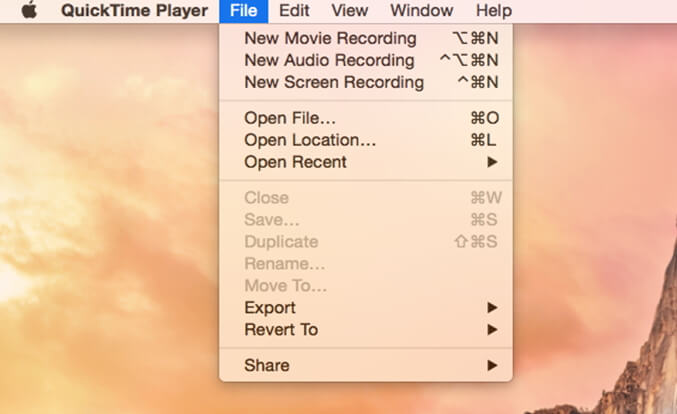The width and height of the screenshot is (677, 414).
Task: Open the QuickTime Player application menu
Action: pos(134,10)
